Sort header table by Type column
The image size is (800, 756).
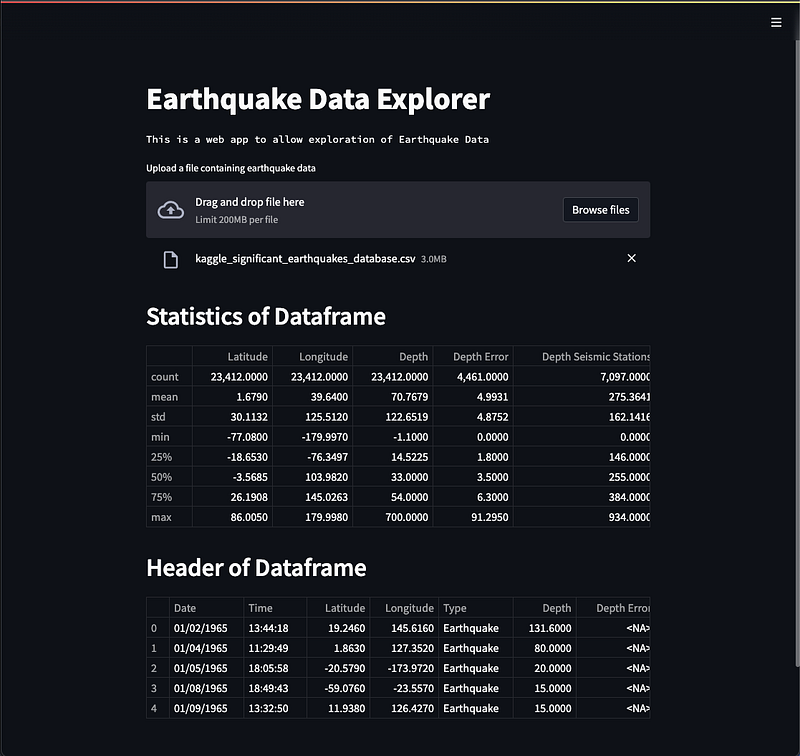pos(476,608)
